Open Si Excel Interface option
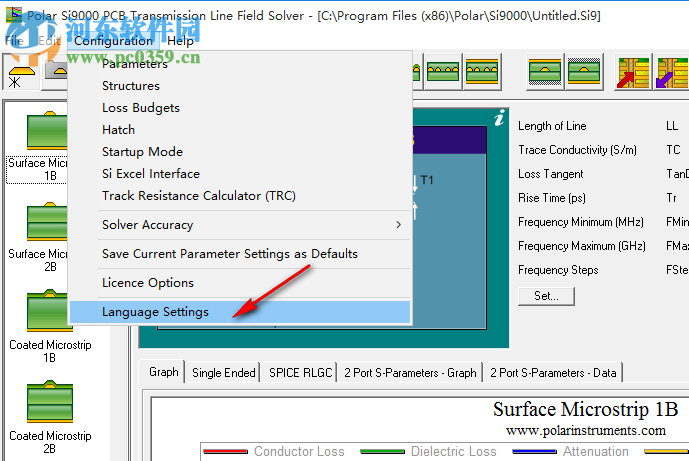Image resolution: width=689 pixels, height=461 pixels. (x=240, y=174)
